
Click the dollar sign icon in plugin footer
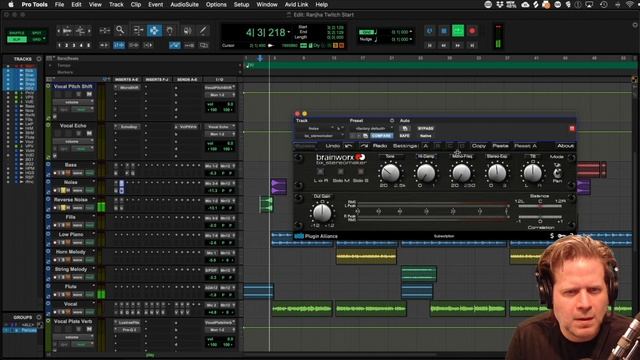(552, 236)
